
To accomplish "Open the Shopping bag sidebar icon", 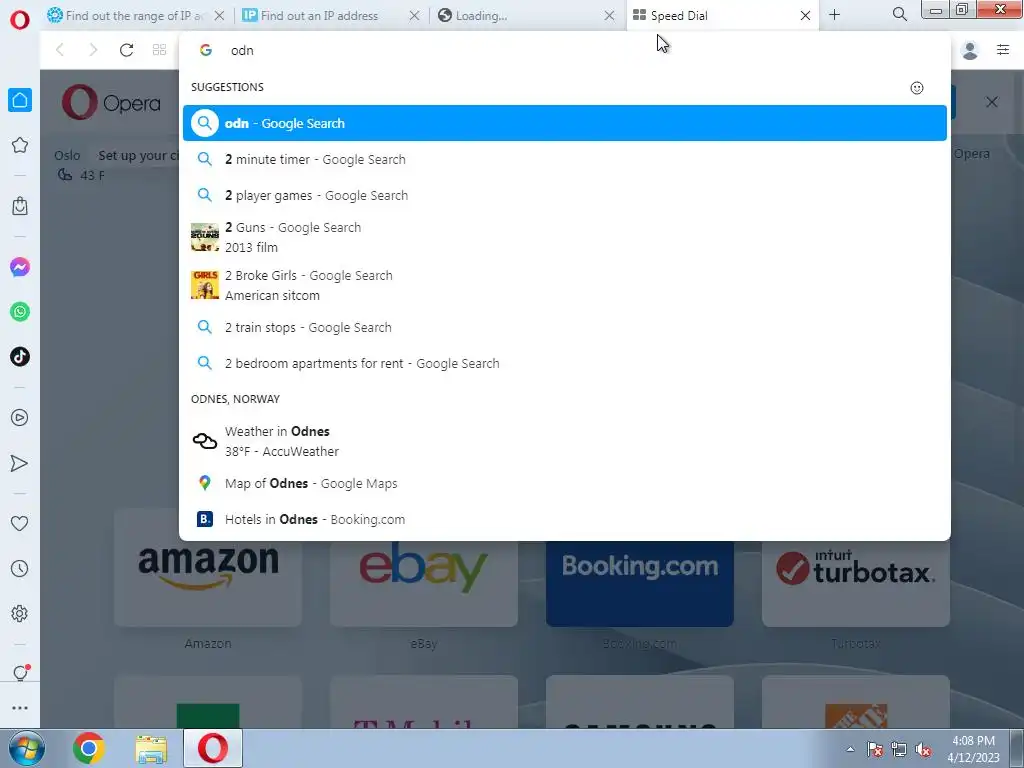I will coord(20,206).
